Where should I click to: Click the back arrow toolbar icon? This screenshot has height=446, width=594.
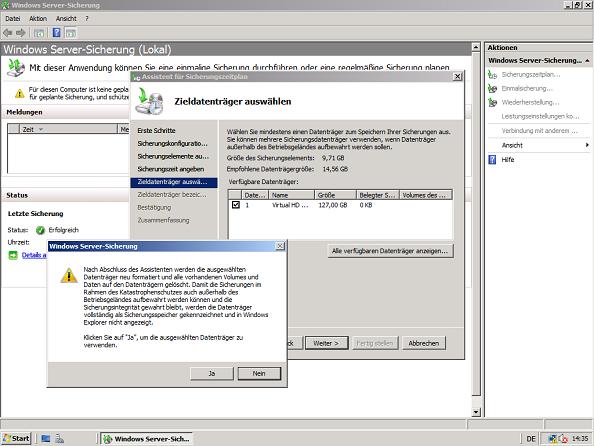point(8,33)
